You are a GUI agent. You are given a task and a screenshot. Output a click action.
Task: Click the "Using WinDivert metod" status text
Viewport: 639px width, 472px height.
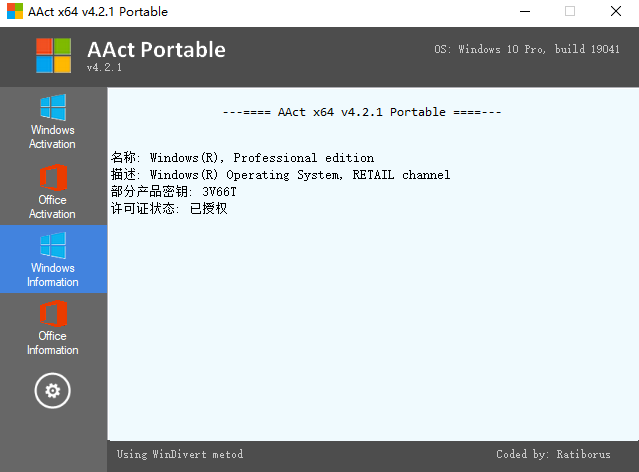coord(180,454)
